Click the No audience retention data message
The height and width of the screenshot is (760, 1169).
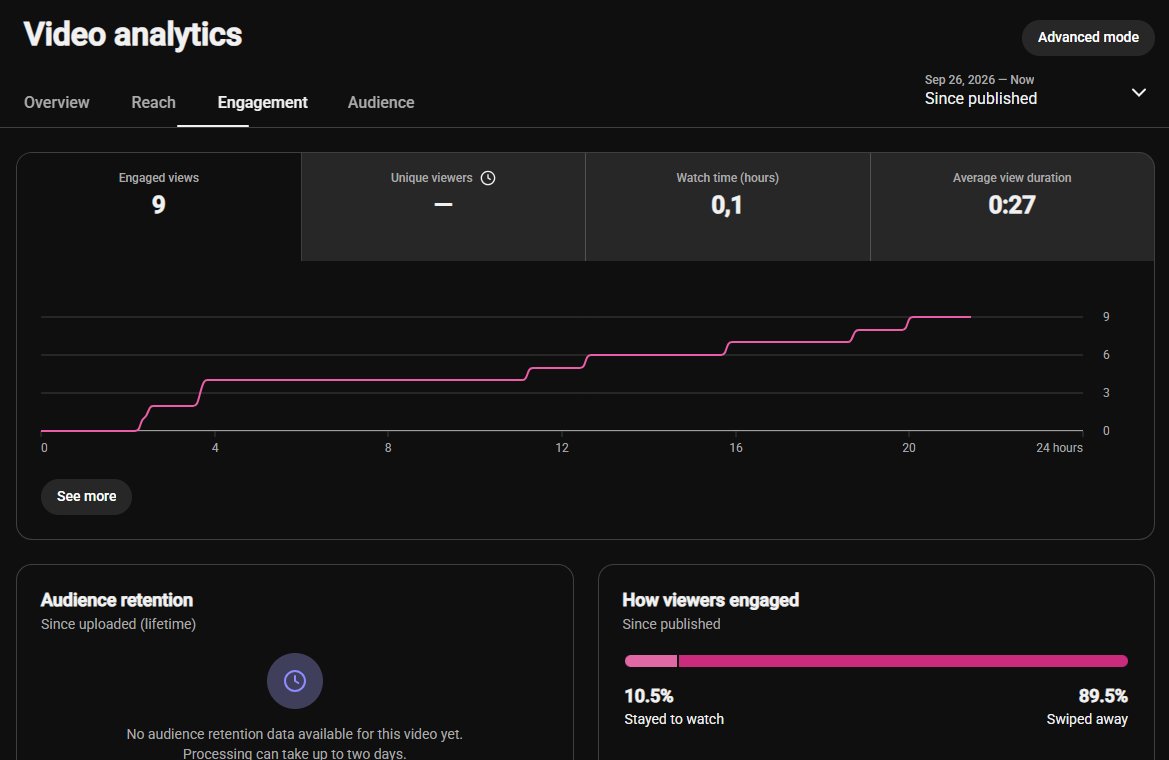pyautogui.click(x=294, y=744)
